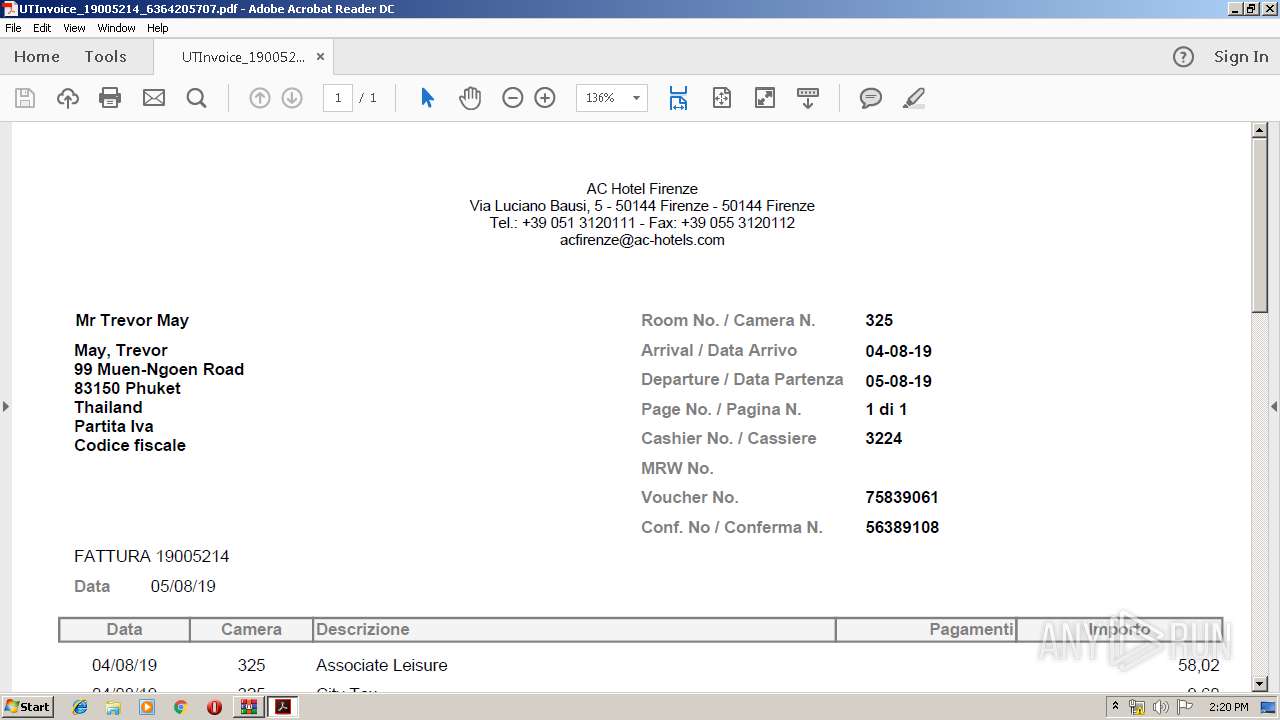Screen dimensions: 1280x720
Task: Open the Window menu
Action: [x=116, y=28]
